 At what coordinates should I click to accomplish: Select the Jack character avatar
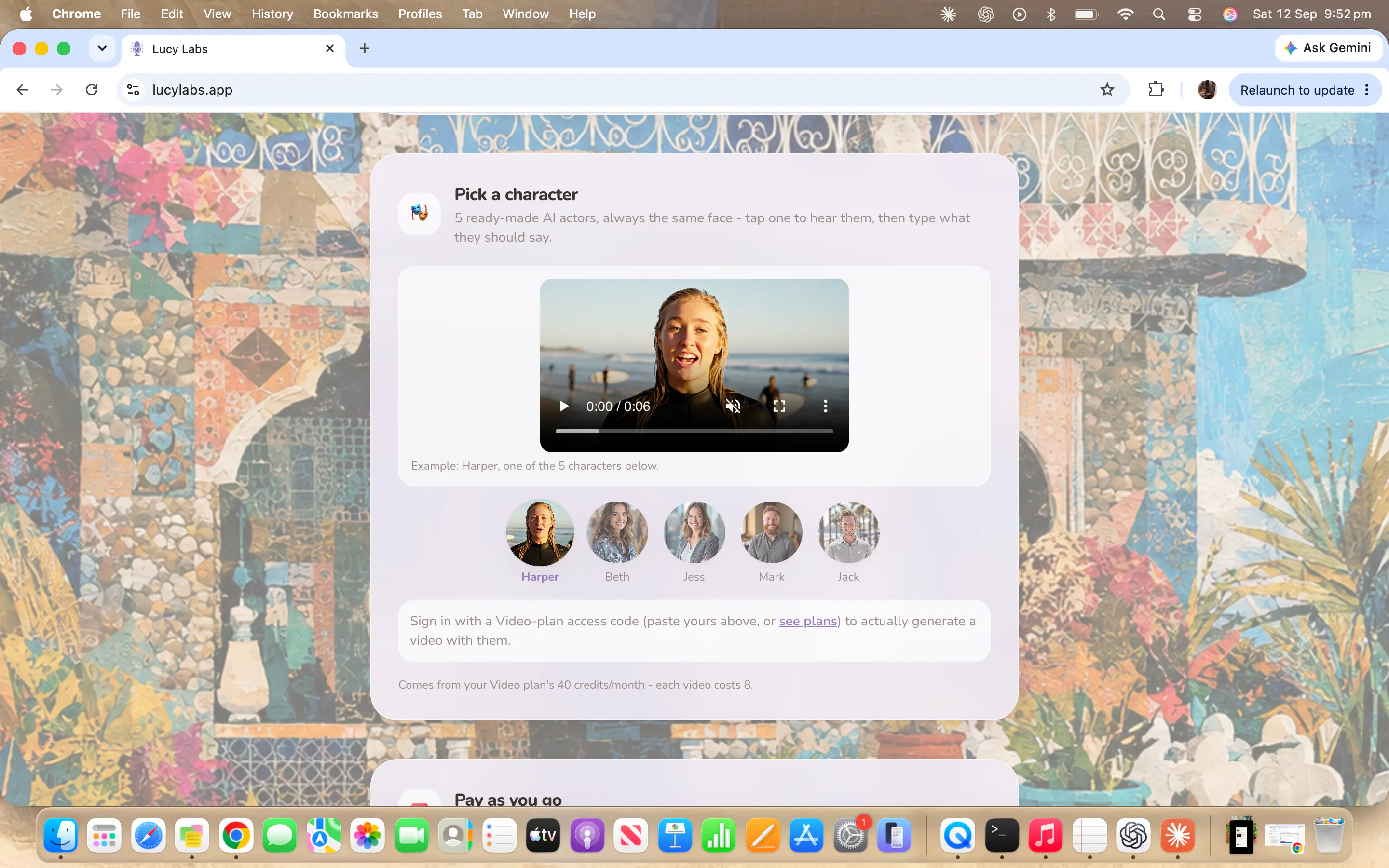tap(848, 532)
